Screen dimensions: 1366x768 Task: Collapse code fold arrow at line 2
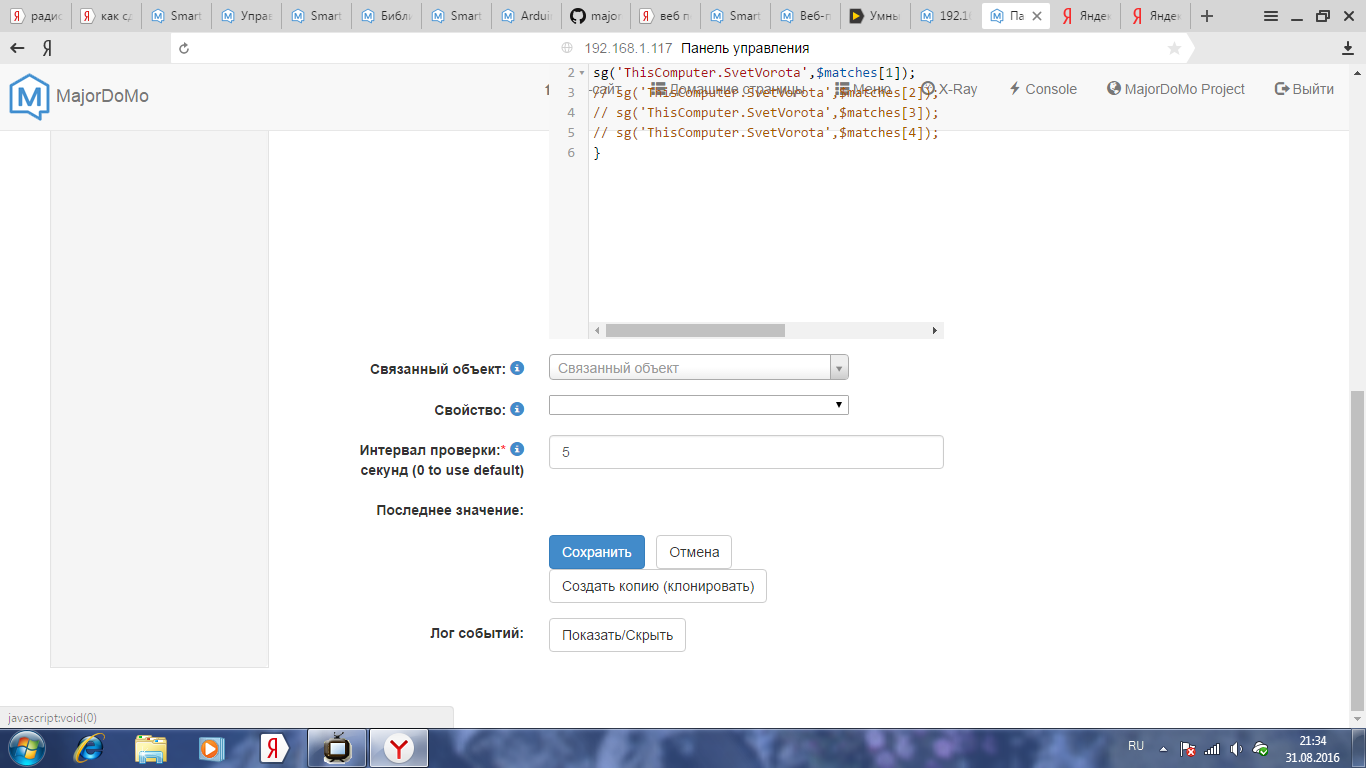click(x=583, y=73)
